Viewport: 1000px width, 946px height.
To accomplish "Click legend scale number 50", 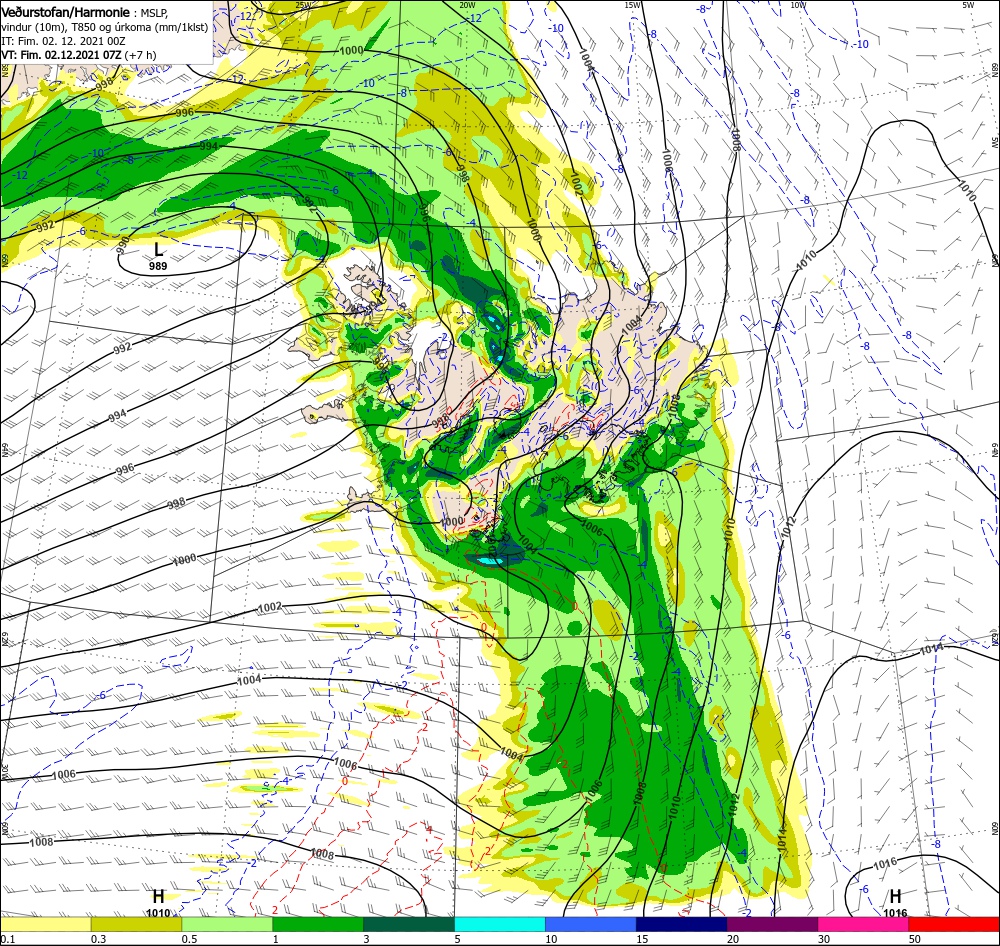I will [x=915, y=939].
